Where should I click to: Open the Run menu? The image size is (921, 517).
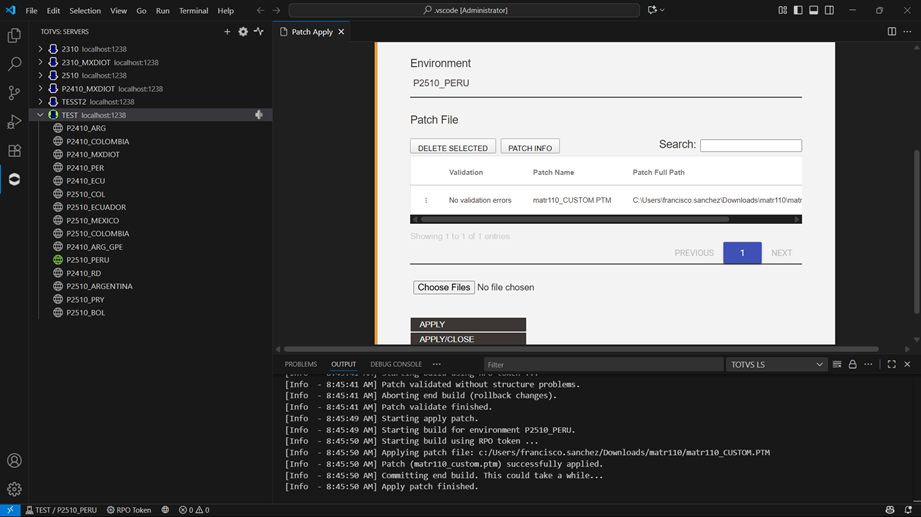tap(162, 11)
